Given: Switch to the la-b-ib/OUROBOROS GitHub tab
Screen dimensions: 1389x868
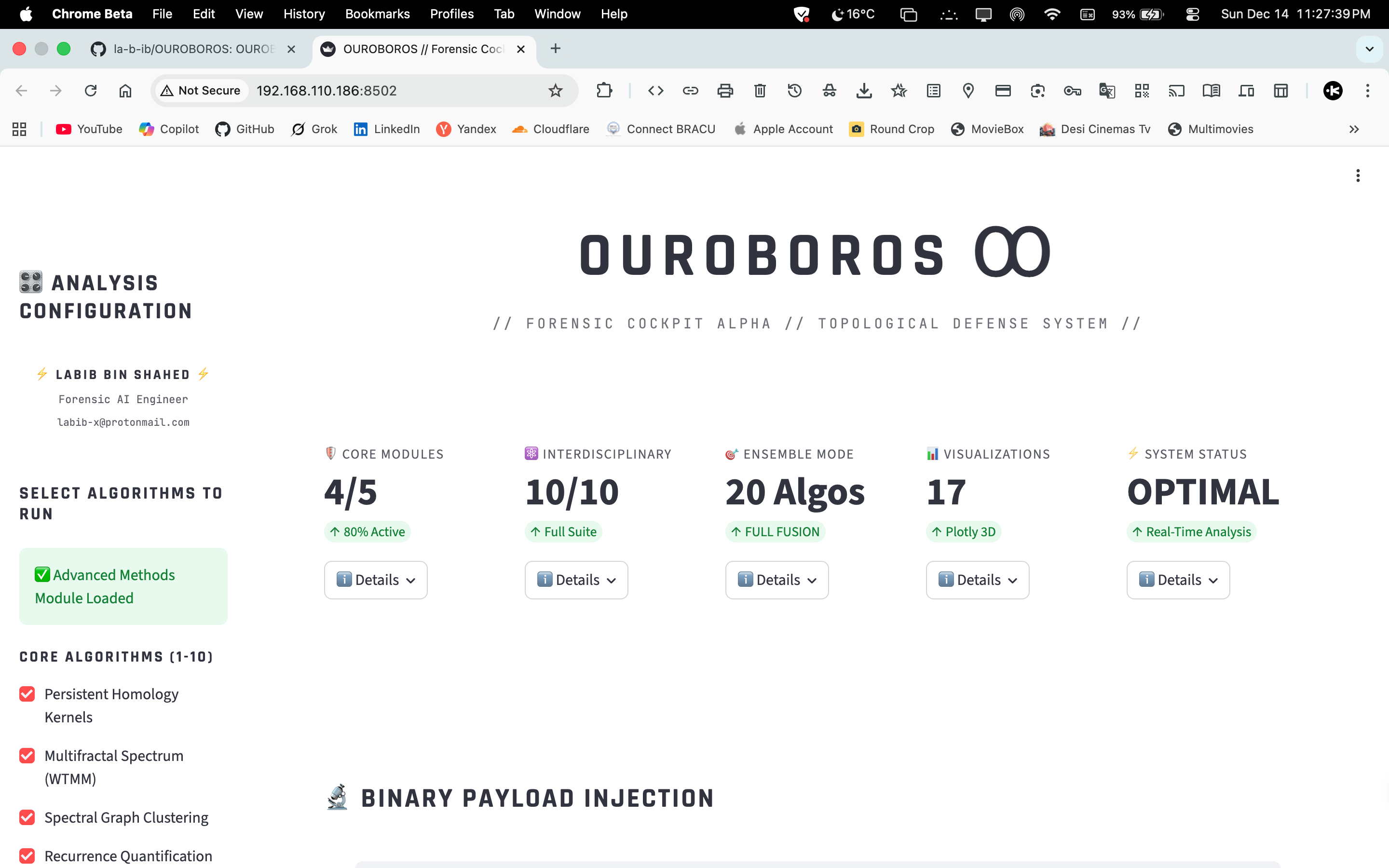Looking at the screenshot, I should tap(193, 49).
